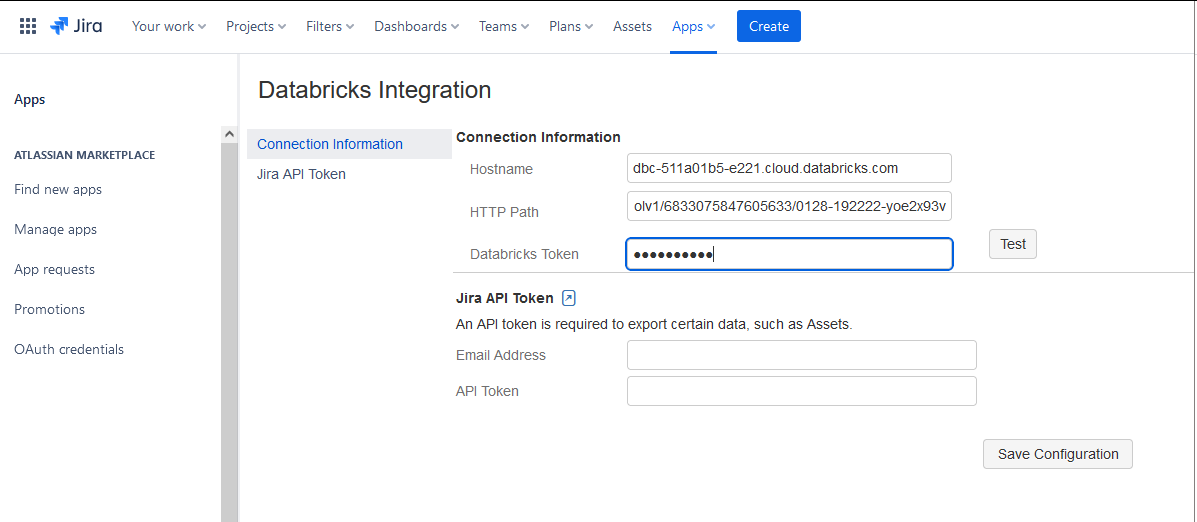This screenshot has width=1197, height=522.
Task: Select the Connection Information tab
Action: [330, 144]
